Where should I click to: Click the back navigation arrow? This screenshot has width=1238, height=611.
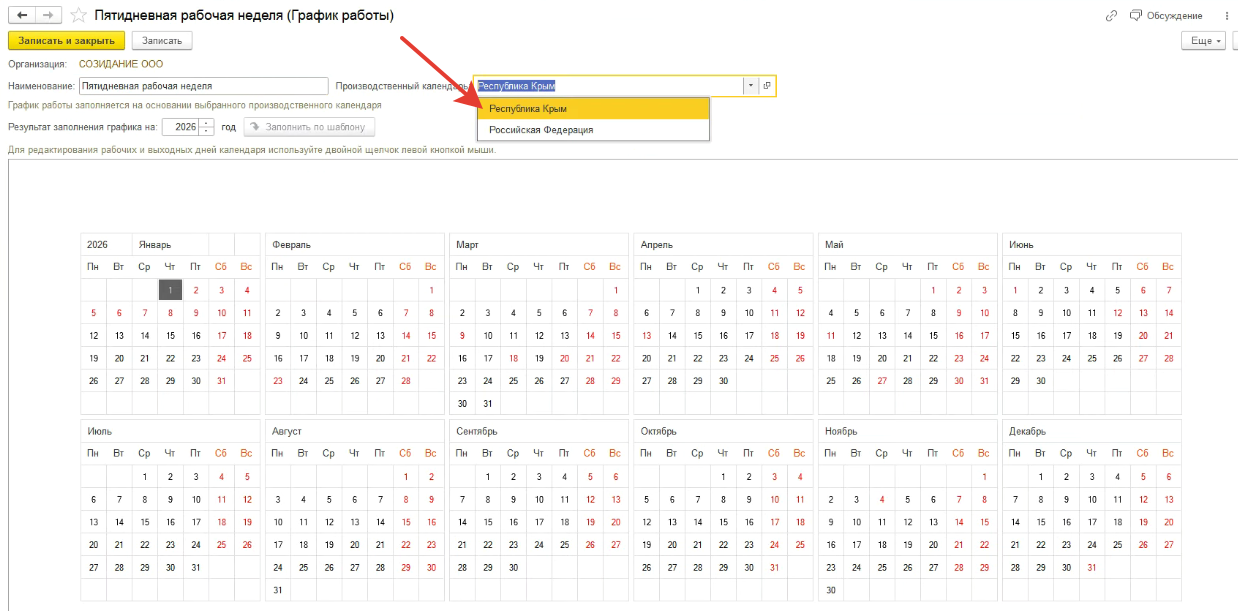point(22,15)
